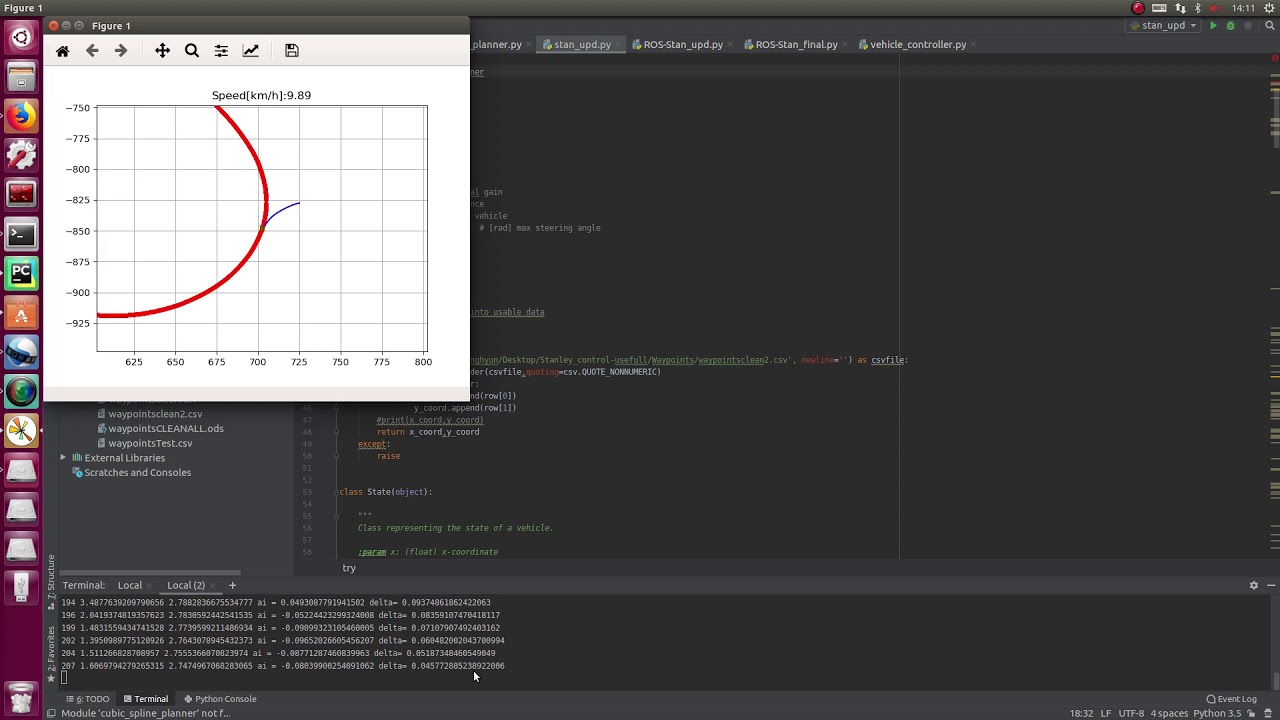The height and width of the screenshot is (720, 1280).
Task: Open Firefox from the Ubuntu dock
Action: click(x=21, y=116)
